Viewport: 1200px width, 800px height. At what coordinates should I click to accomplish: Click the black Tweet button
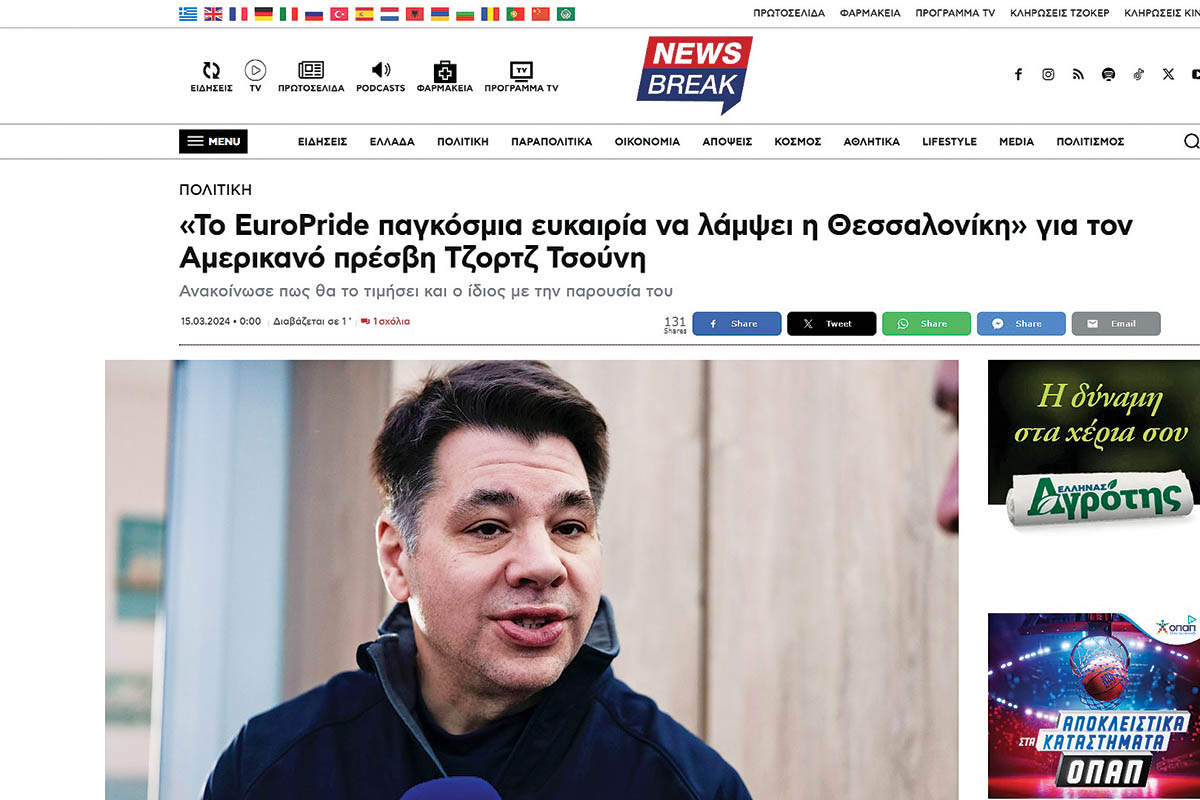click(x=831, y=324)
